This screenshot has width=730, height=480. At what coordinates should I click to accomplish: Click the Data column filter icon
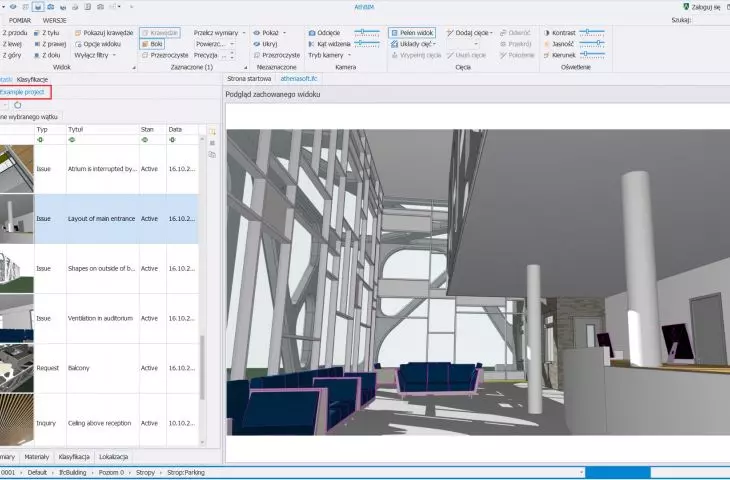pos(172,140)
